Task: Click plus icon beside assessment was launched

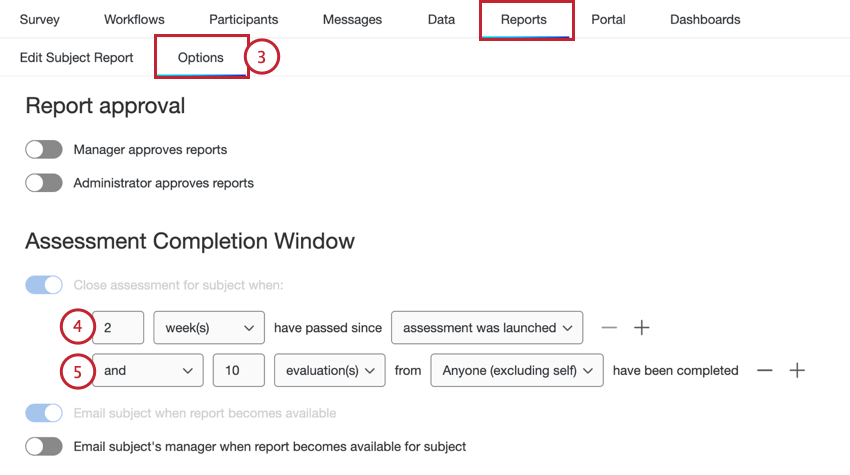Action: tap(641, 328)
